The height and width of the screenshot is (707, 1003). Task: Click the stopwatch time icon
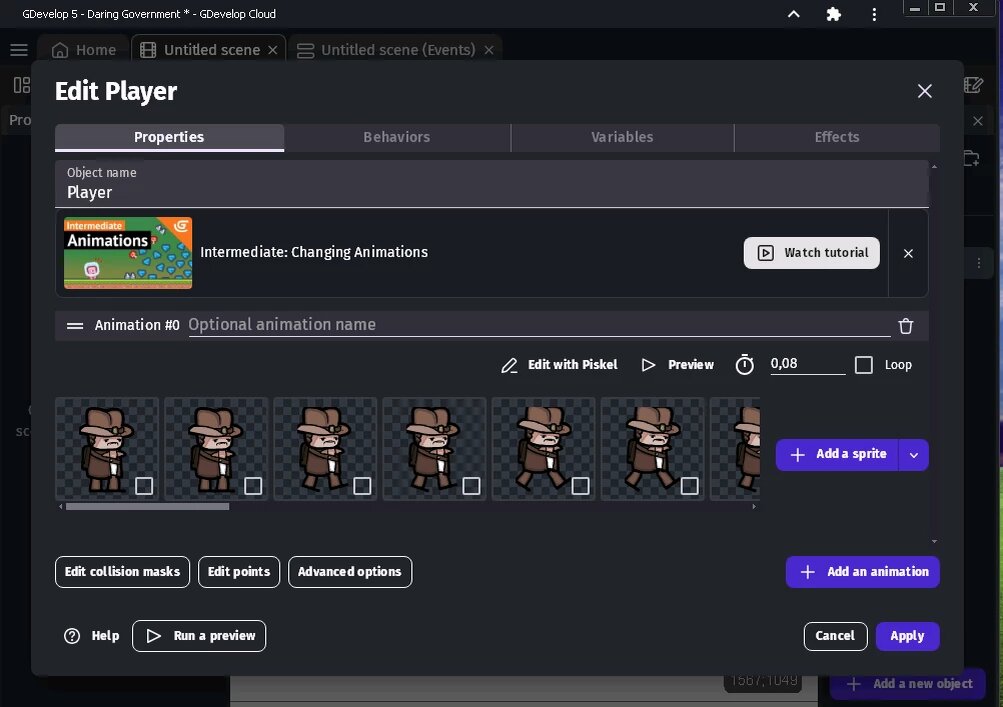point(745,364)
